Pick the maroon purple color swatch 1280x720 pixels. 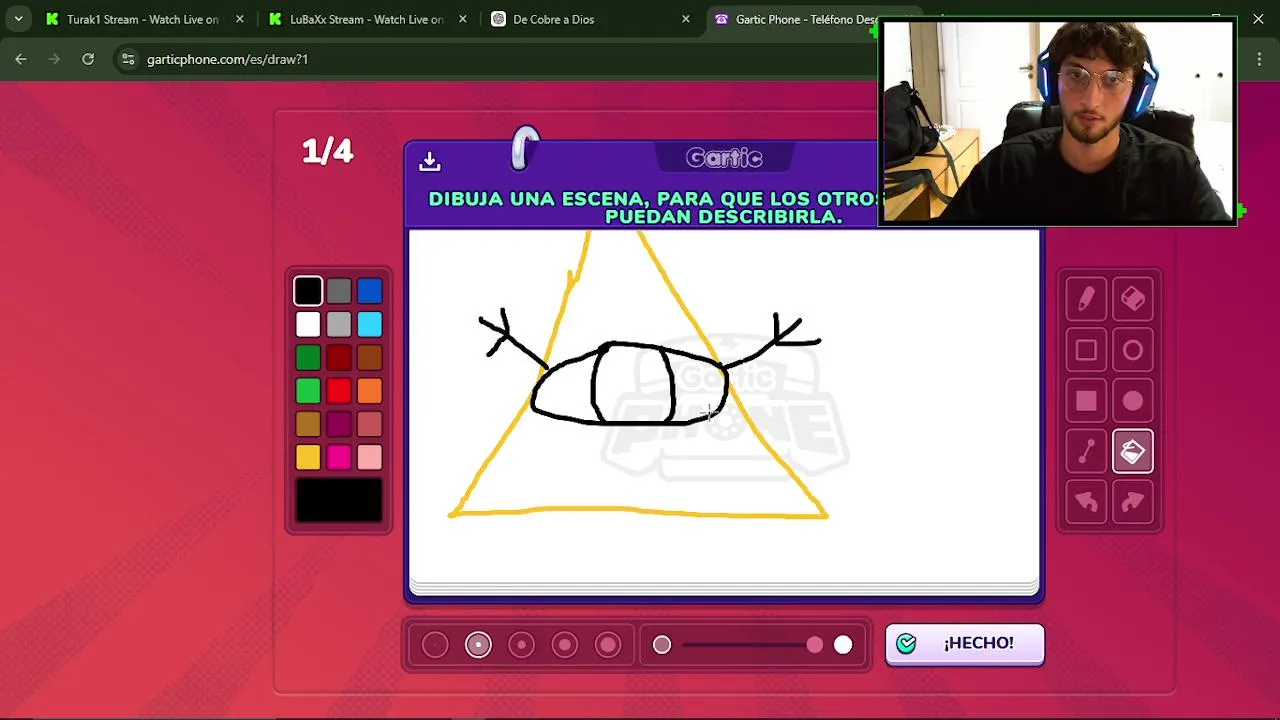click(x=339, y=424)
